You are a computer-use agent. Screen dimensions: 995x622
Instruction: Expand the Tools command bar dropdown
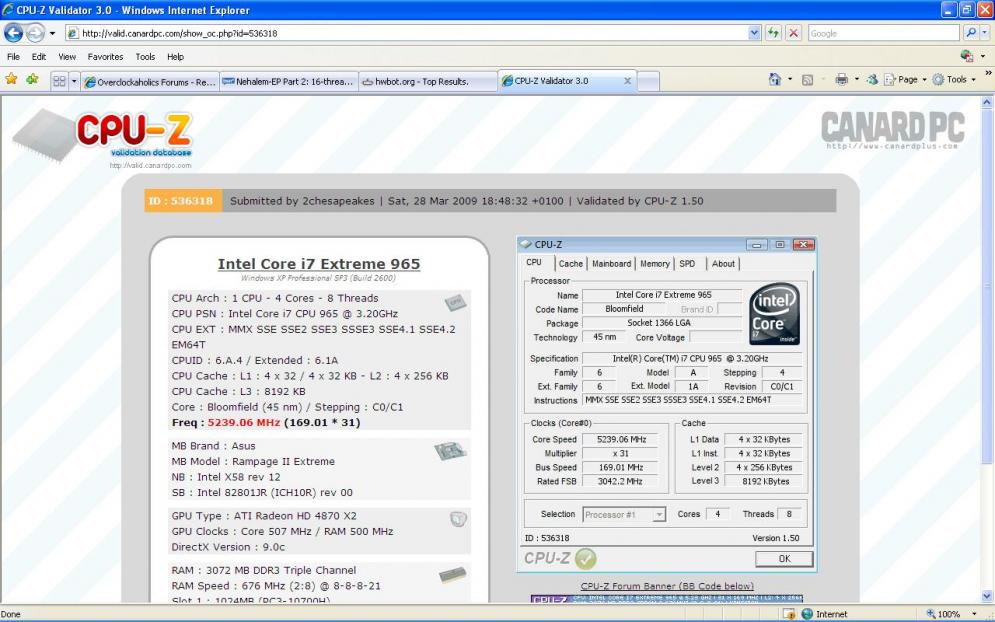pyautogui.click(x=956, y=80)
